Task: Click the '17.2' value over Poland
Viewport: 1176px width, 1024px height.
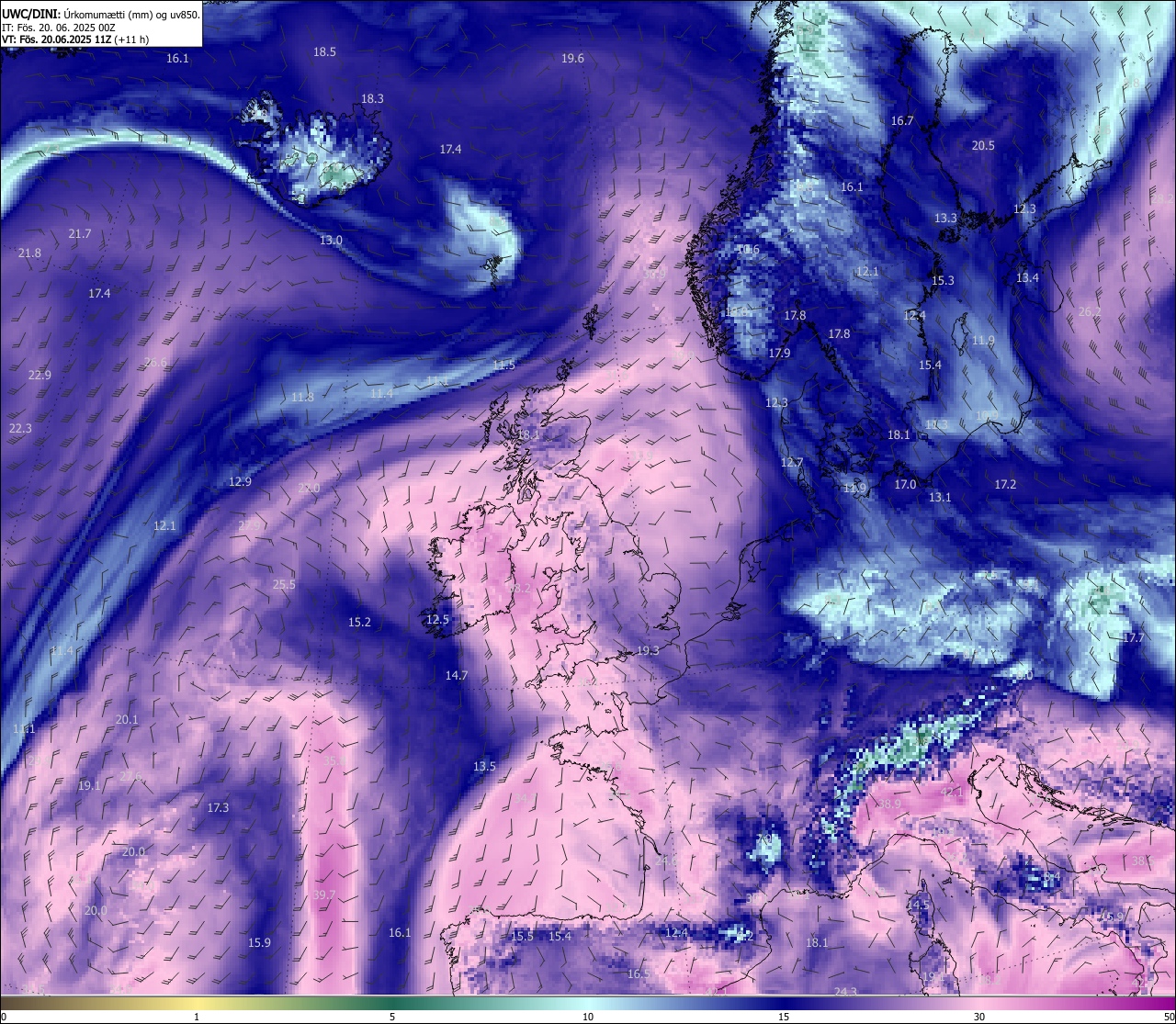Action: click(x=1005, y=485)
